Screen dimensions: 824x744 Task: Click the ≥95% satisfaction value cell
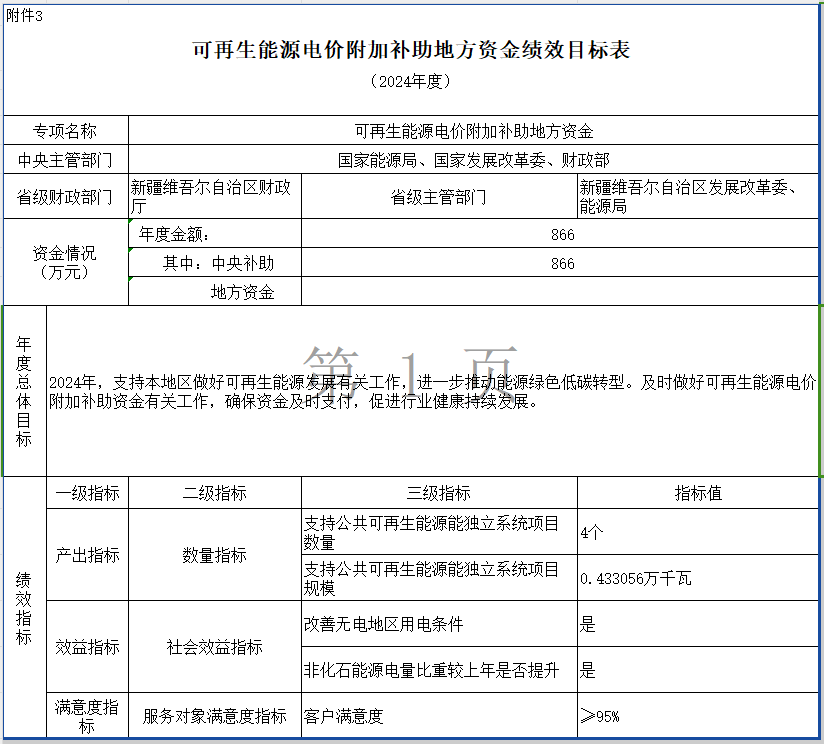tap(697, 716)
